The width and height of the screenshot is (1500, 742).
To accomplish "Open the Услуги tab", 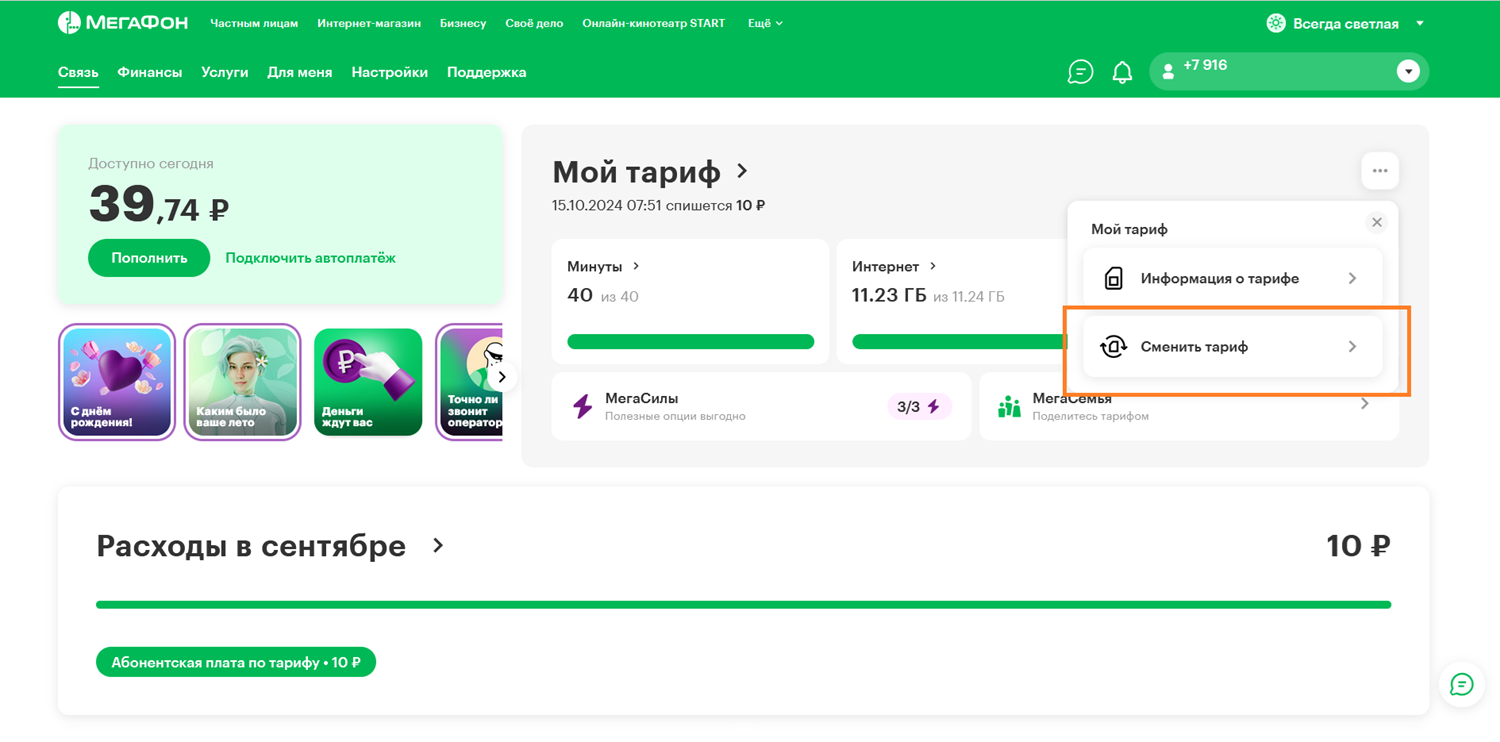I will (x=224, y=72).
